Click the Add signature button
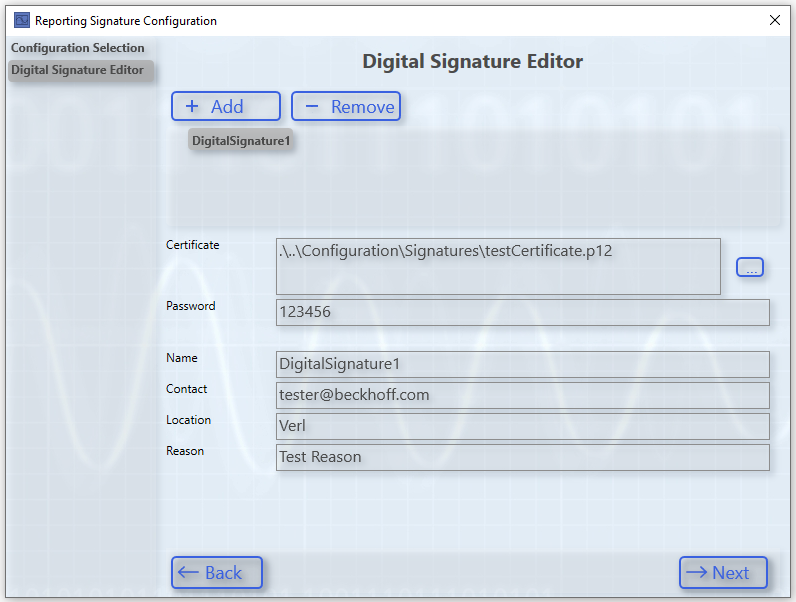 pos(226,106)
